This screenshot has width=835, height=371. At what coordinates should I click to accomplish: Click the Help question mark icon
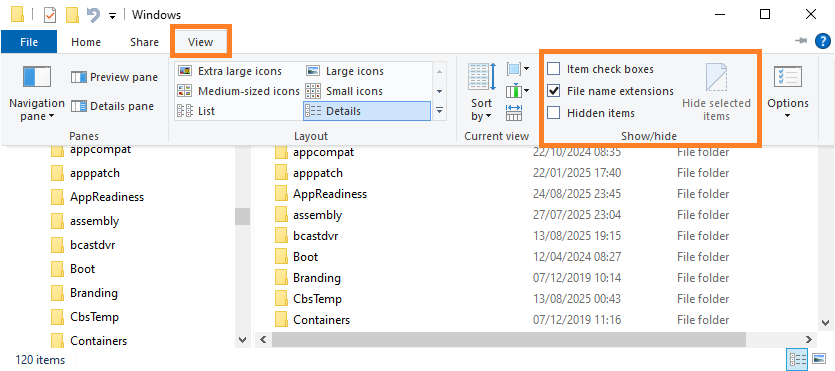(x=823, y=41)
